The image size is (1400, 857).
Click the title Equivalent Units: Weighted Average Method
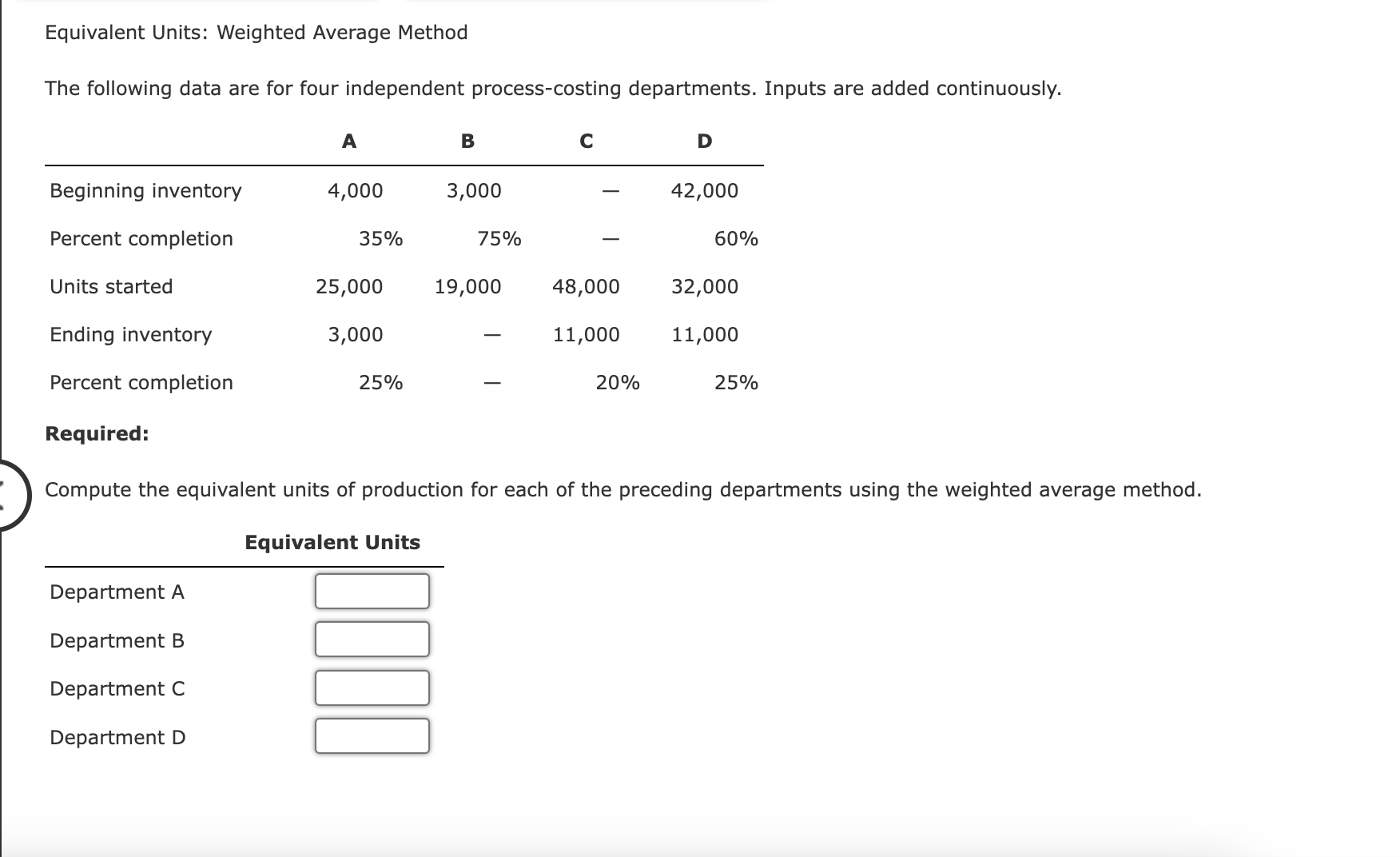click(256, 33)
